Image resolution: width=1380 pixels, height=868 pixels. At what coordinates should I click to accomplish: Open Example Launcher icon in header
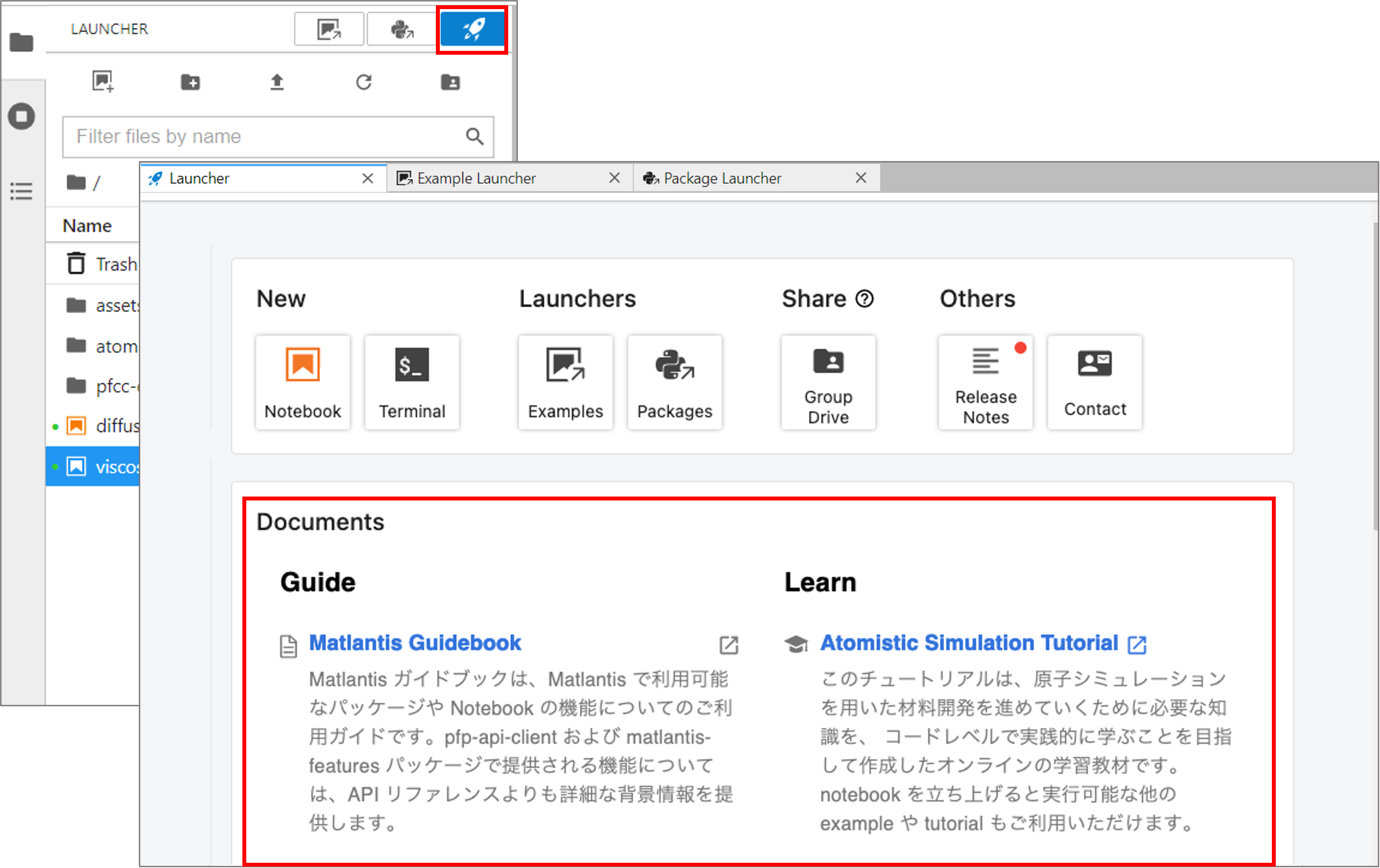(x=329, y=29)
